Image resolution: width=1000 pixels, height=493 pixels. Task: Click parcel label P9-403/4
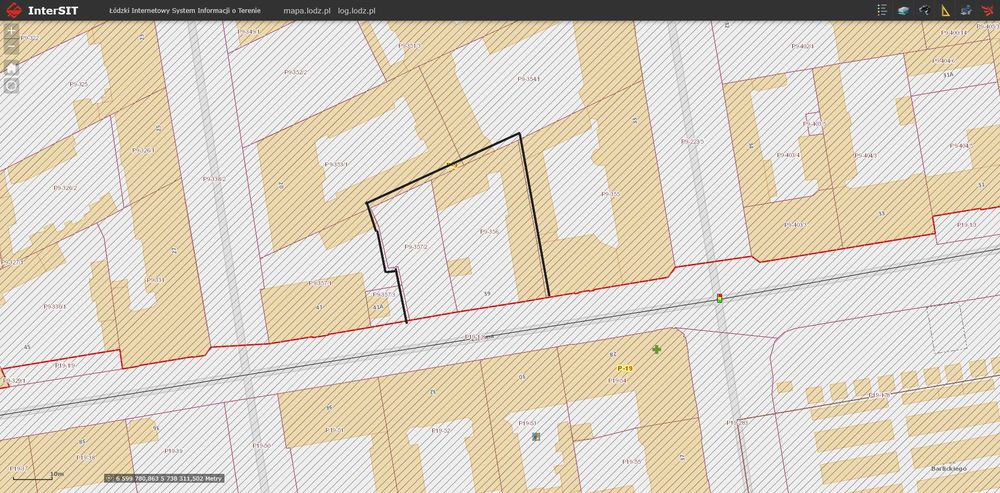coord(788,155)
